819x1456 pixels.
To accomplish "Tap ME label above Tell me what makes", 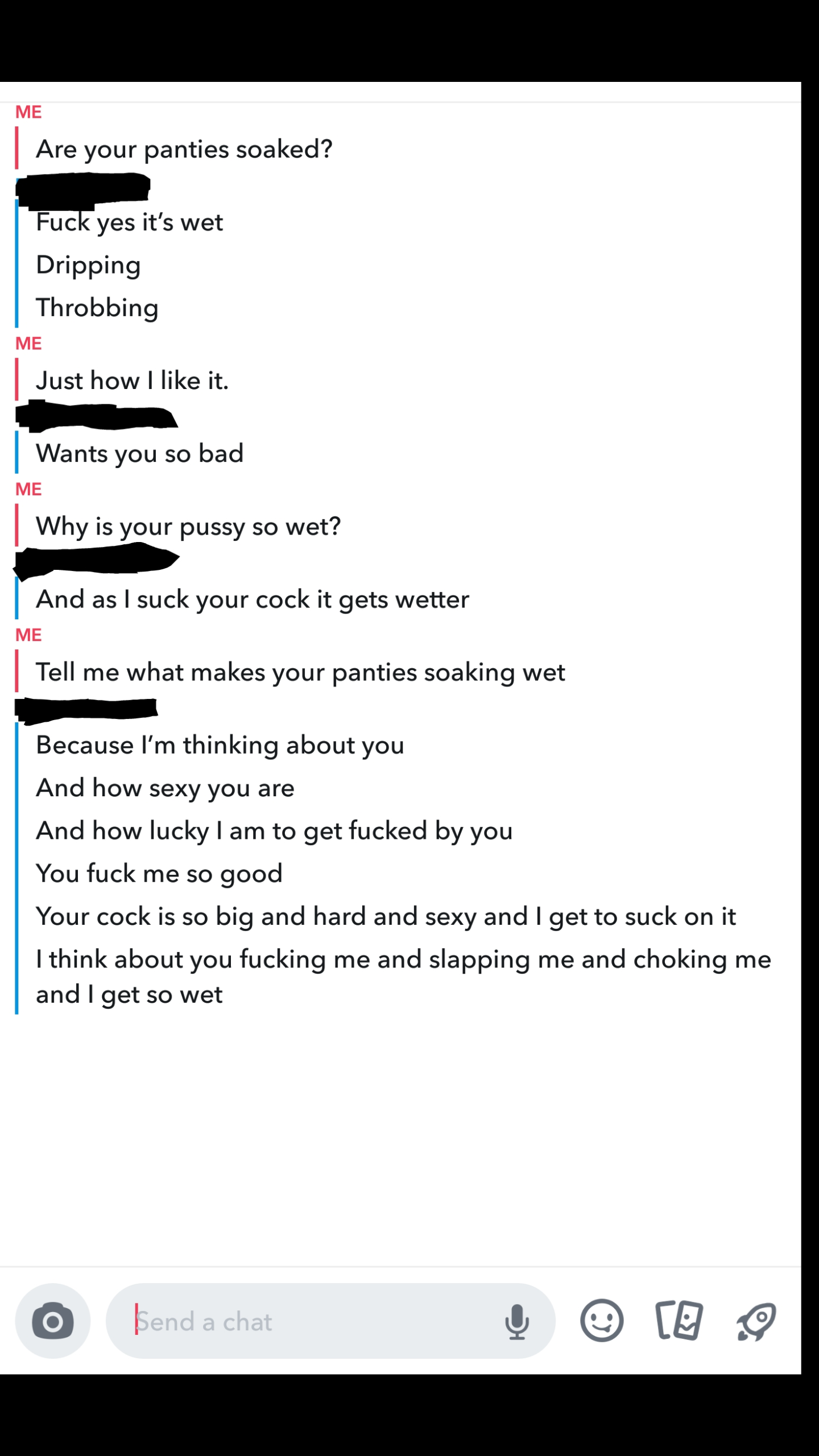I will [x=28, y=635].
